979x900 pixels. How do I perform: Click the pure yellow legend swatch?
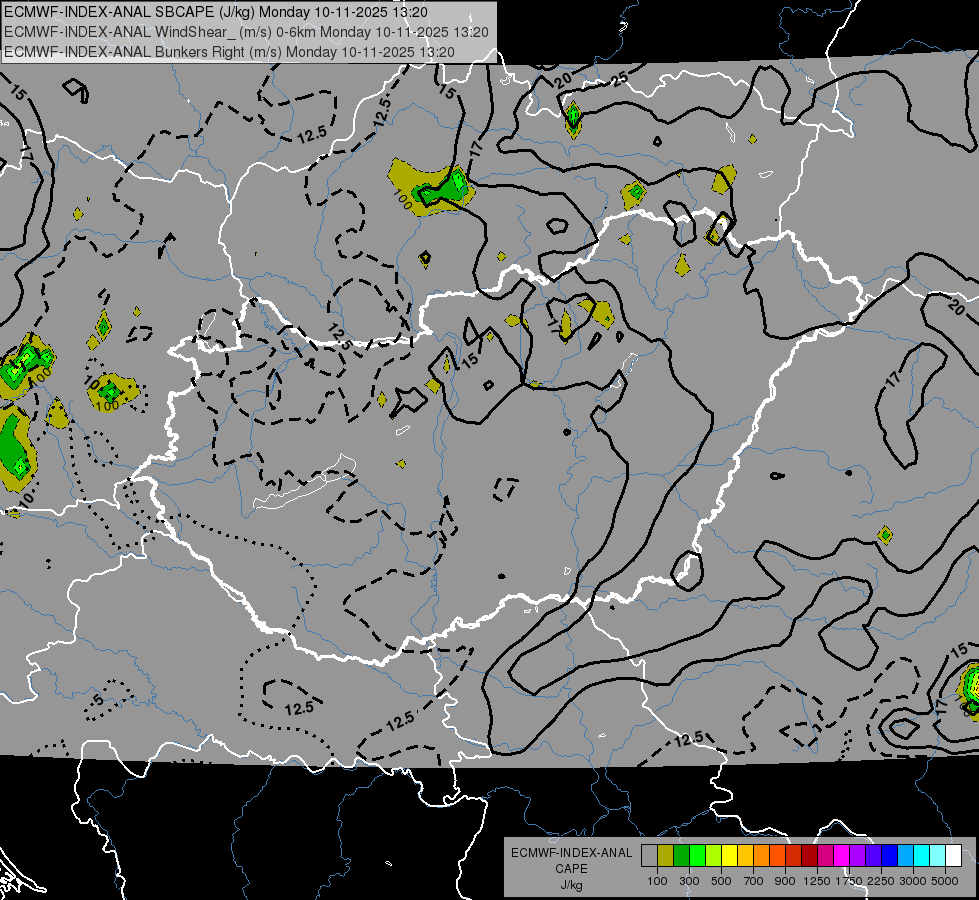pyautogui.click(x=730, y=855)
